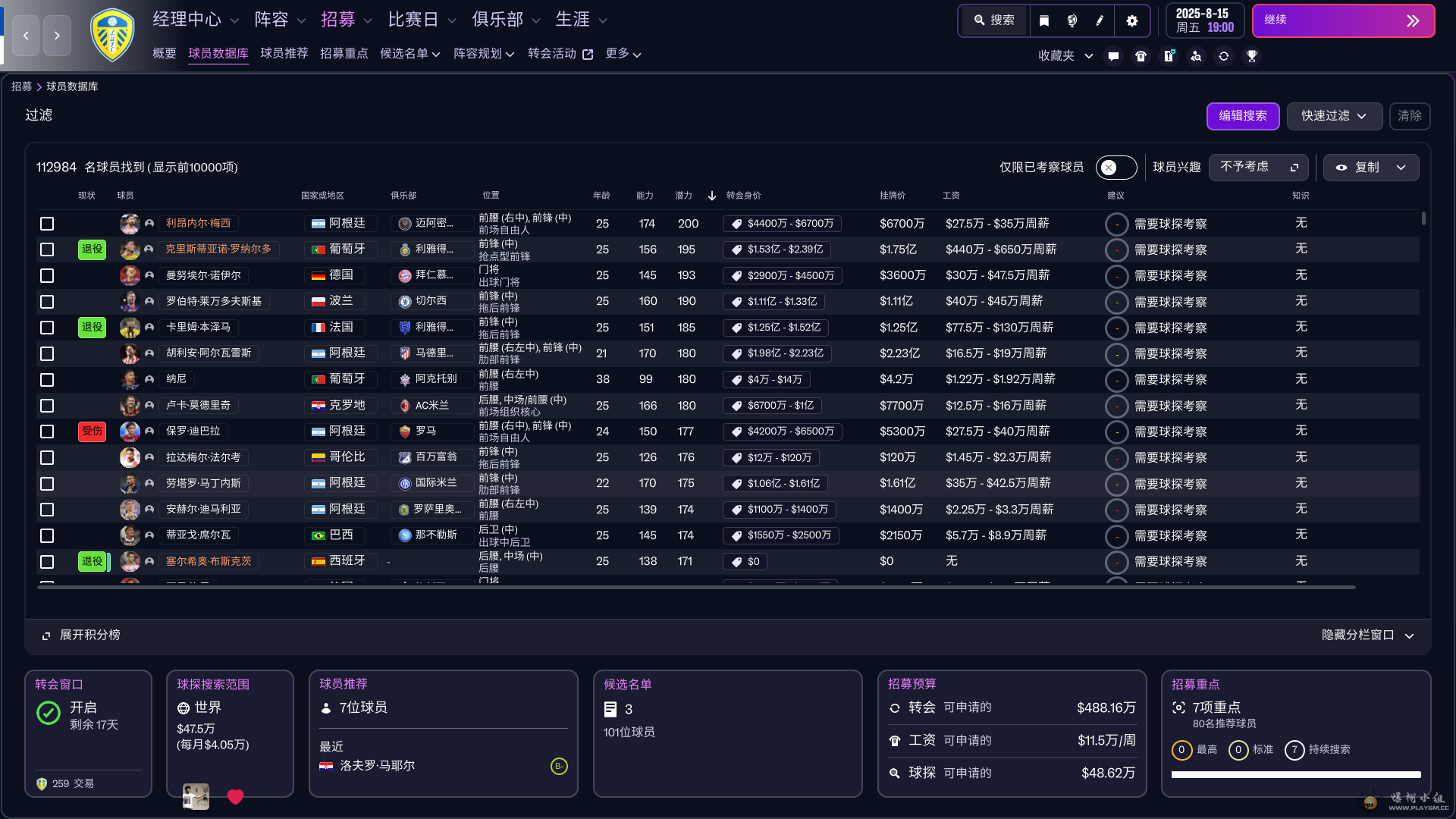Click the B- rating badge for 洛夫罗·马耶尔
1456x819 pixels.
coord(559,767)
